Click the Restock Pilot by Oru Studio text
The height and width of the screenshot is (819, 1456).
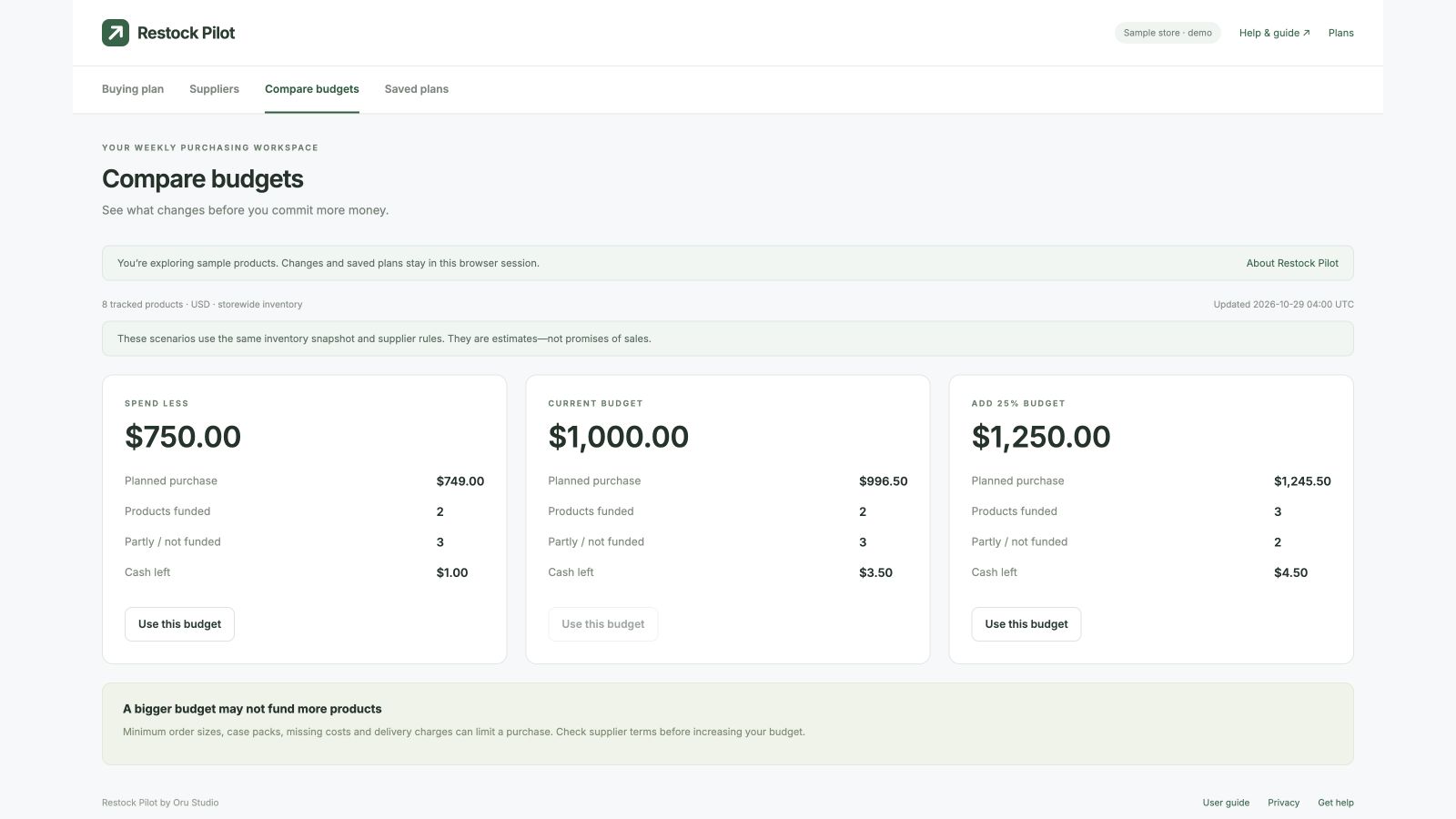[x=160, y=803]
